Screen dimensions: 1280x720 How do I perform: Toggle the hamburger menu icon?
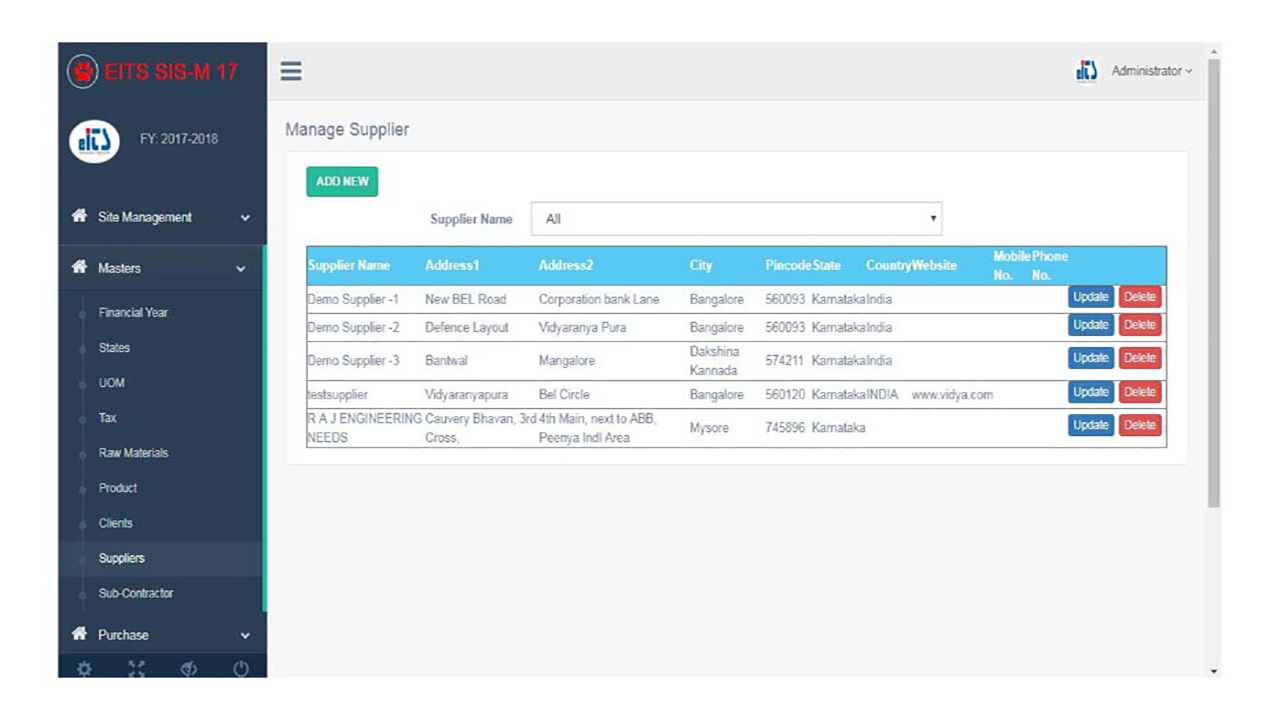[291, 71]
